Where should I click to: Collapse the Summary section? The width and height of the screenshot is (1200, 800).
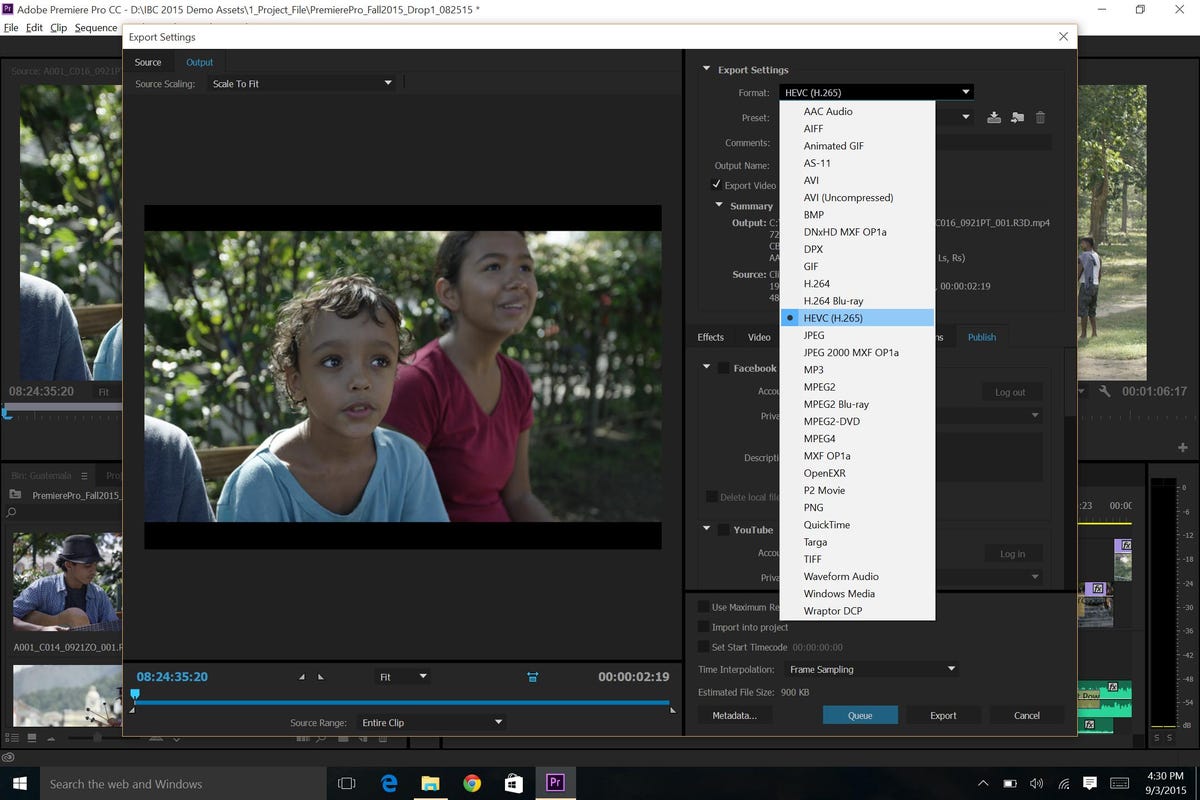719,205
